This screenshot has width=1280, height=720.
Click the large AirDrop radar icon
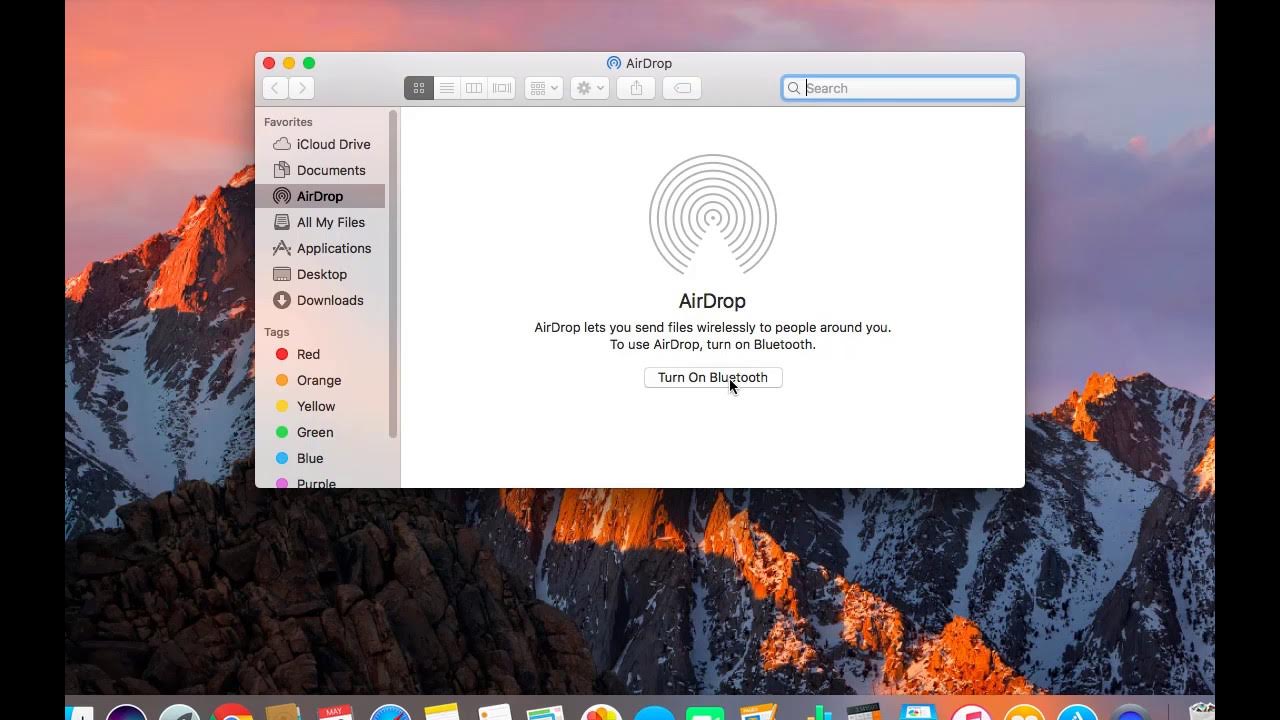[x=713, y=216]
